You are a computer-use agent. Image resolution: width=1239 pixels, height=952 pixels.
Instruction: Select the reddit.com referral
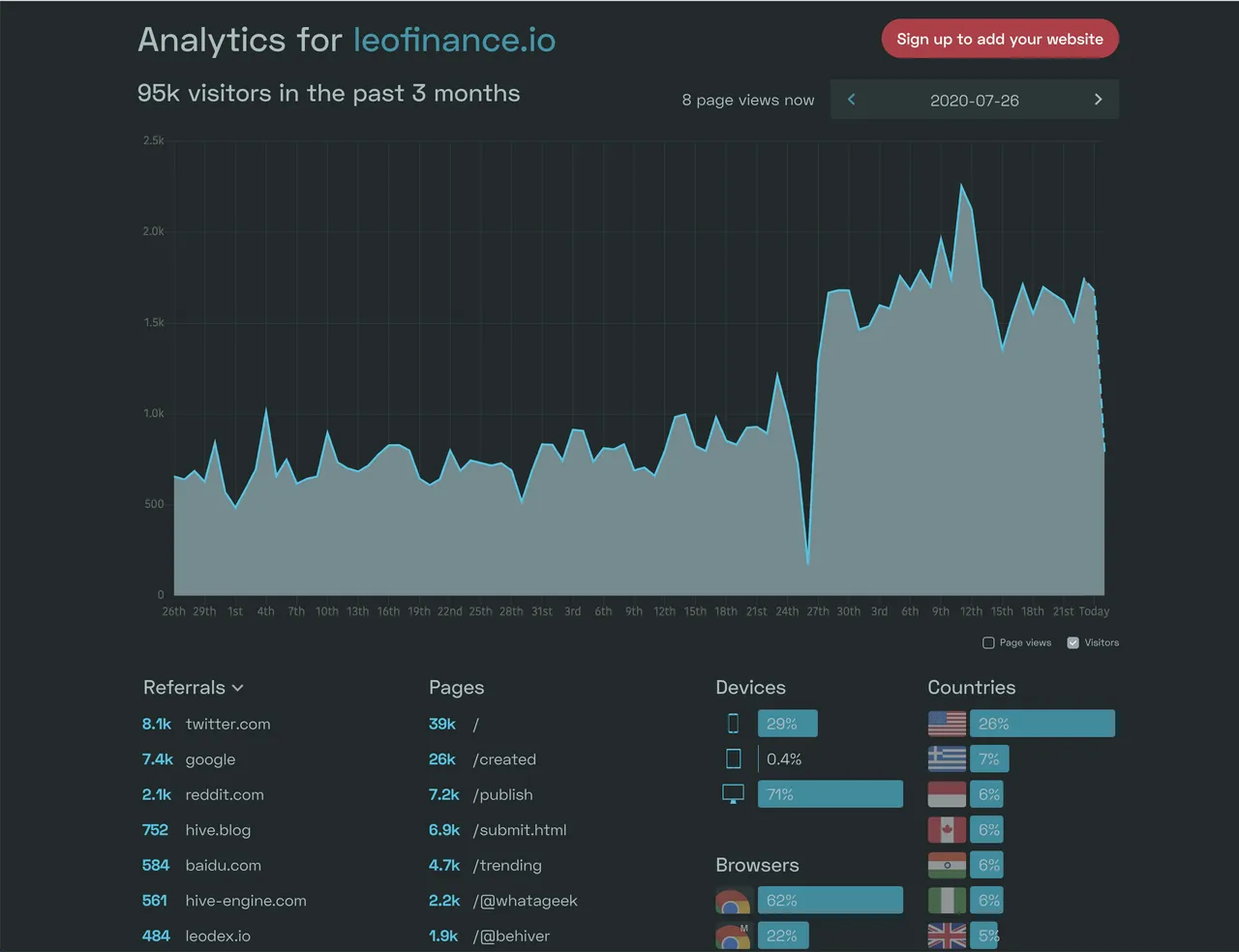pyautogui.click(x=225, y=794)
